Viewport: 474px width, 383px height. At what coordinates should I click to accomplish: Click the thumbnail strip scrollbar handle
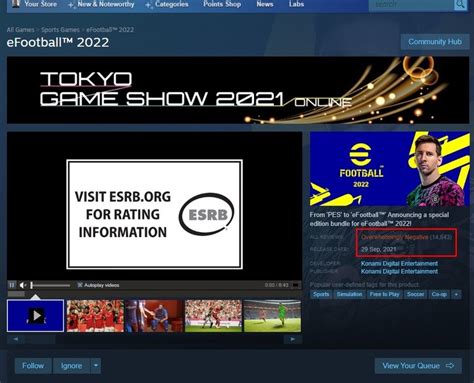[41, 339]
